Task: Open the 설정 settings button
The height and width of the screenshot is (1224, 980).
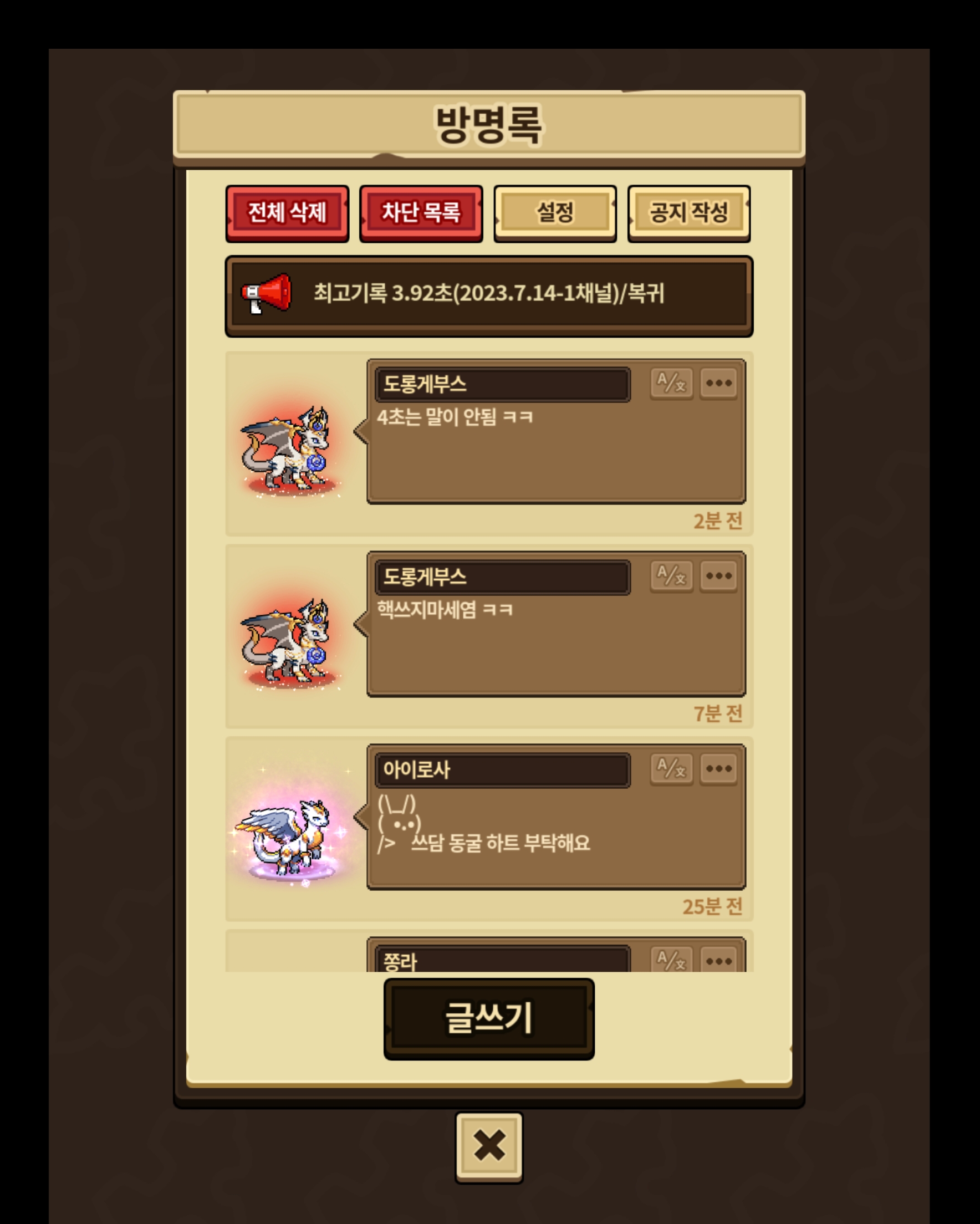Action: coord(555,213)
